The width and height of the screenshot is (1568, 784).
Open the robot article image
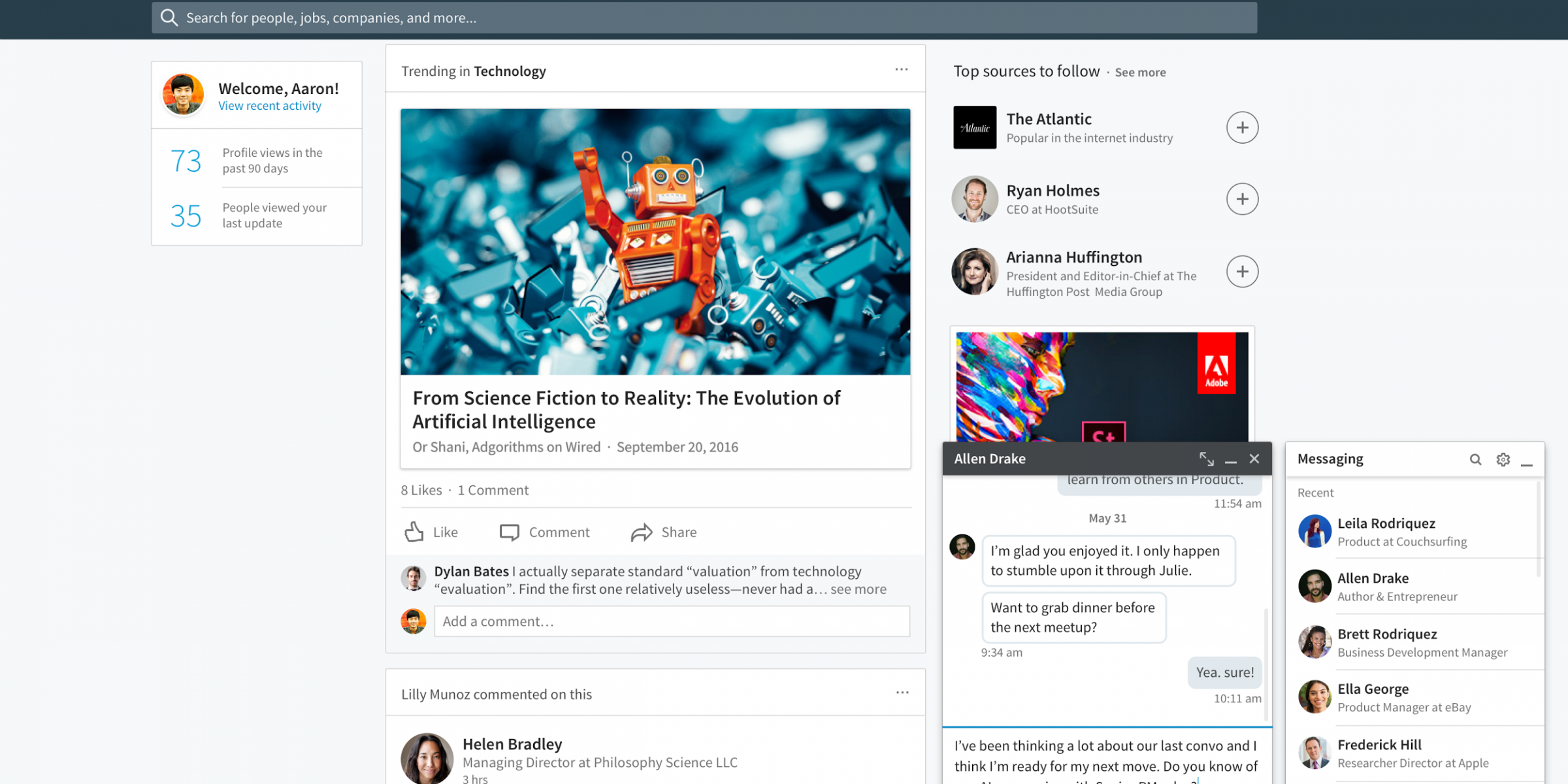click(655, 242)
